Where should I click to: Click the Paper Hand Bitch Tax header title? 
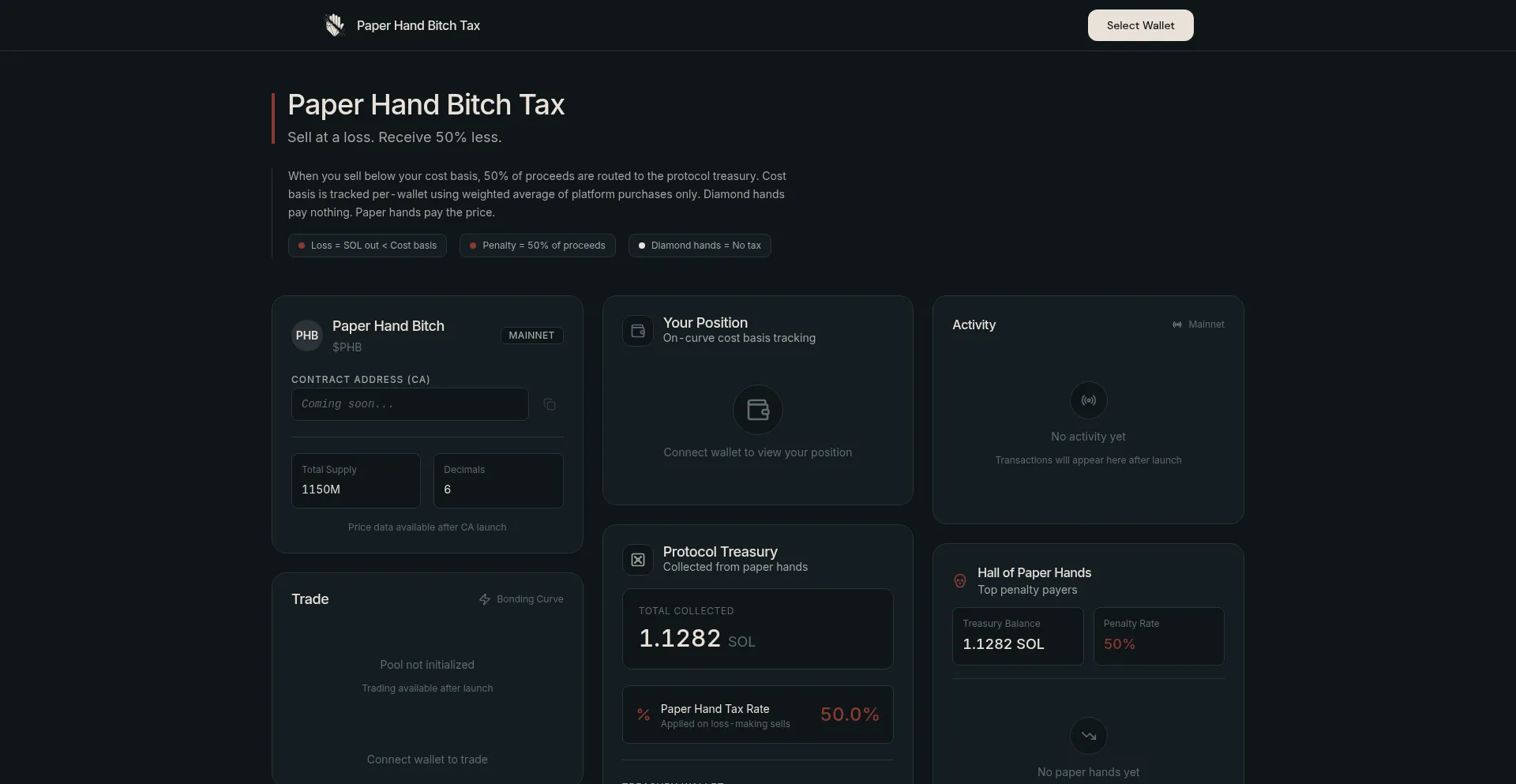[418, 25]
